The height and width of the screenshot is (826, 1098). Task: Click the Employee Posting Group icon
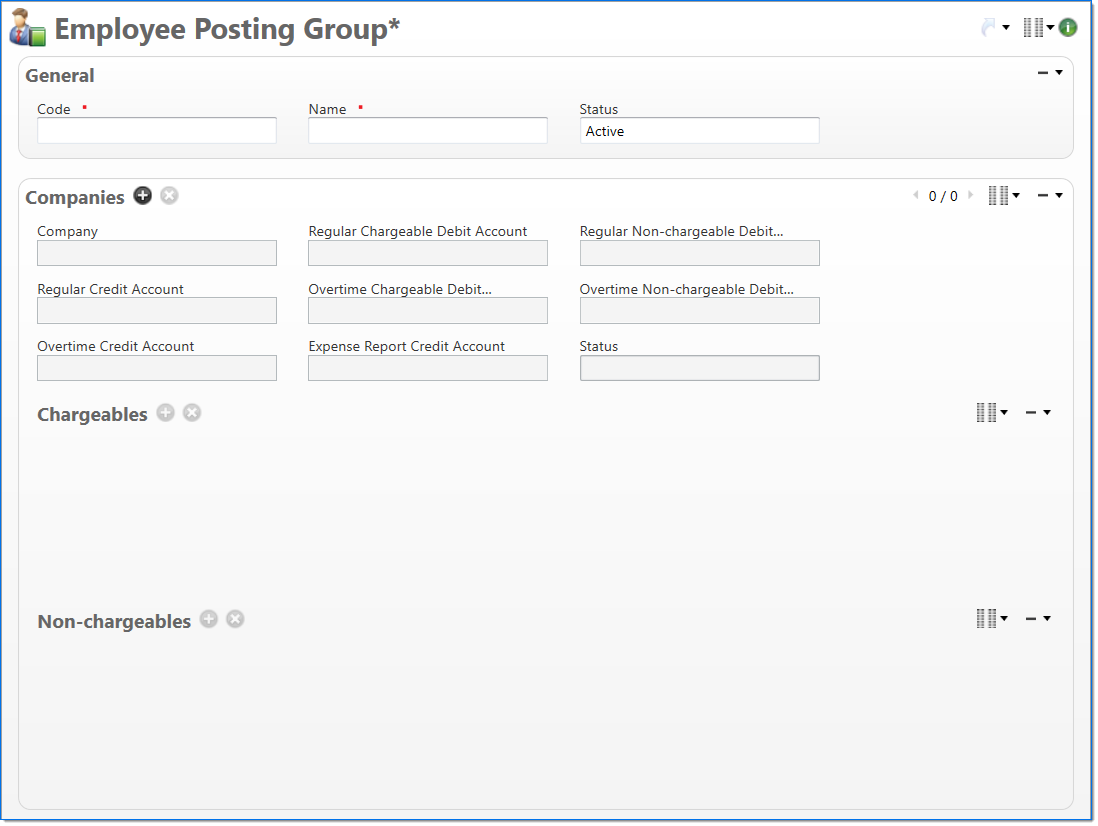(x=28, y=28)
